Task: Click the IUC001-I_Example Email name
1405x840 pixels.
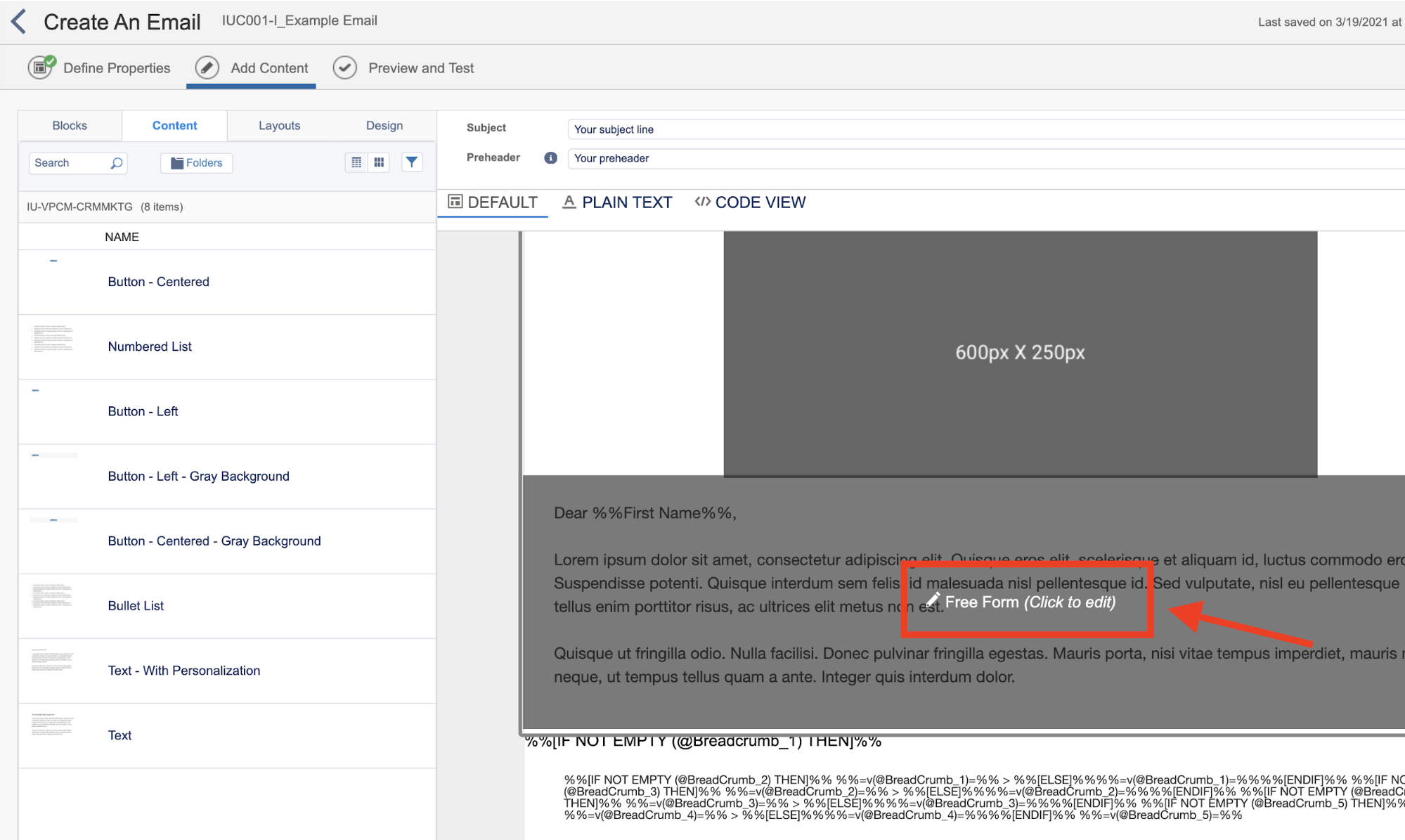Action: click(299, 20)
